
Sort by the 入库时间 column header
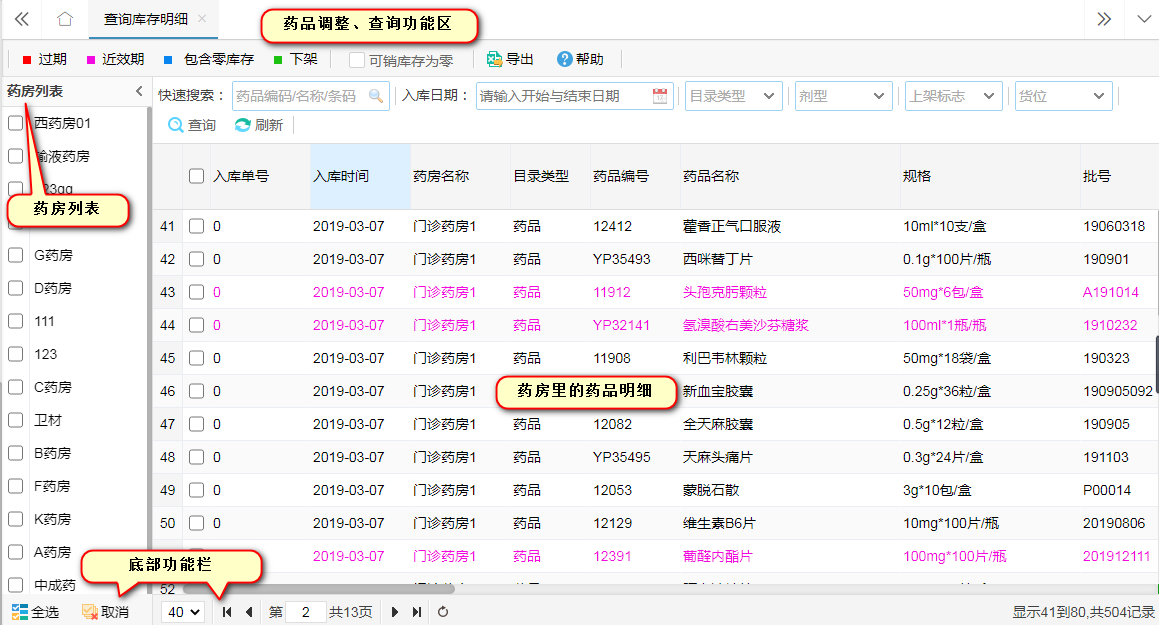click(x=341, y=176)
